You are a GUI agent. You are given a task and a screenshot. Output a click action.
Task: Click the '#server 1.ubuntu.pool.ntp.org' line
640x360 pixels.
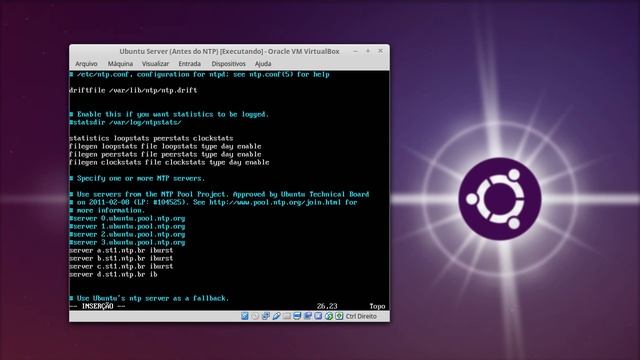[127, 227]
